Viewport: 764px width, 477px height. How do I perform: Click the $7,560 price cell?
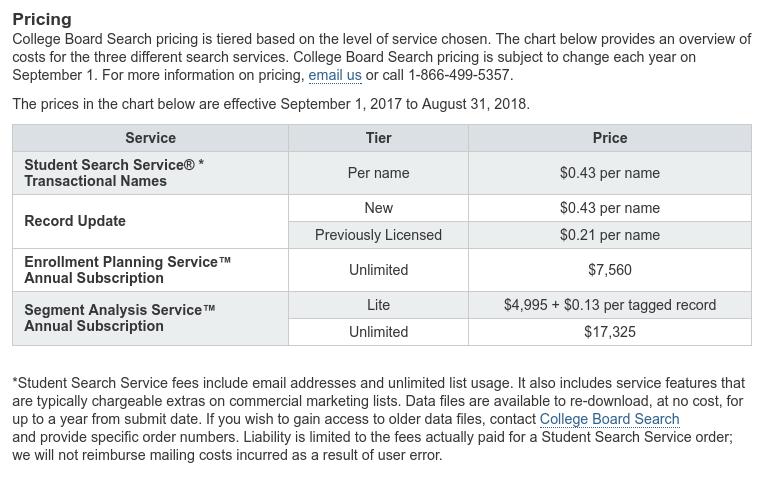pyautogui.click(x=610, y=270)
